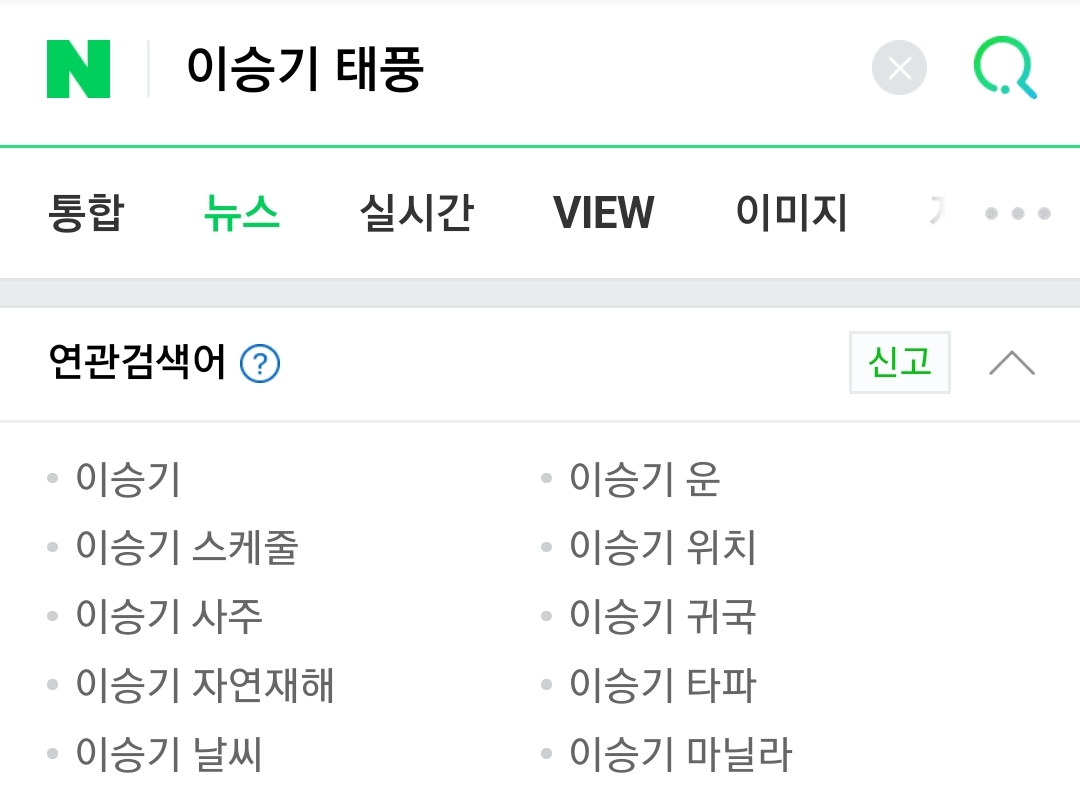Screen dimensions: 1080x800
Task: Clear the search query with the X icon
Action: pos(898,68)
